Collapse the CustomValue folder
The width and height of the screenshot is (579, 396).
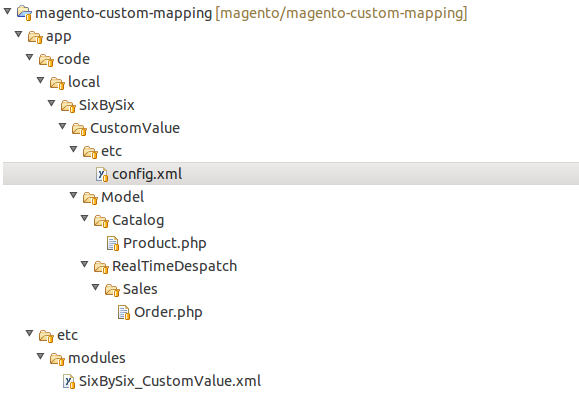pyautogui.click(x=62, y=126)
